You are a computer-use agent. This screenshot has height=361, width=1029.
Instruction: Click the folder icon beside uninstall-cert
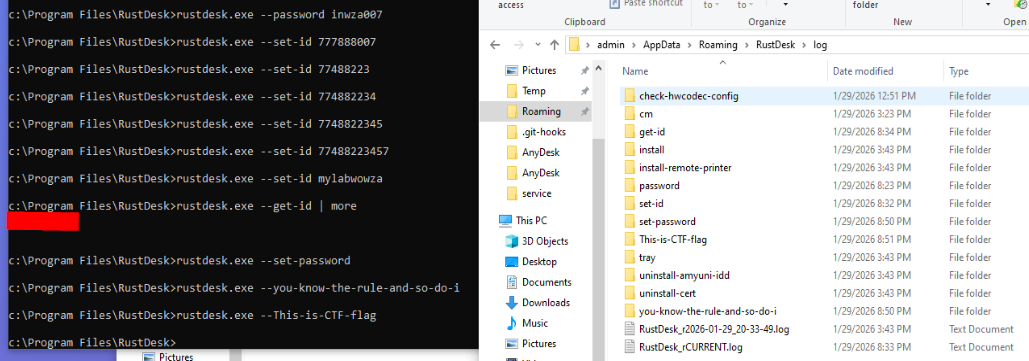click(630, 293)
